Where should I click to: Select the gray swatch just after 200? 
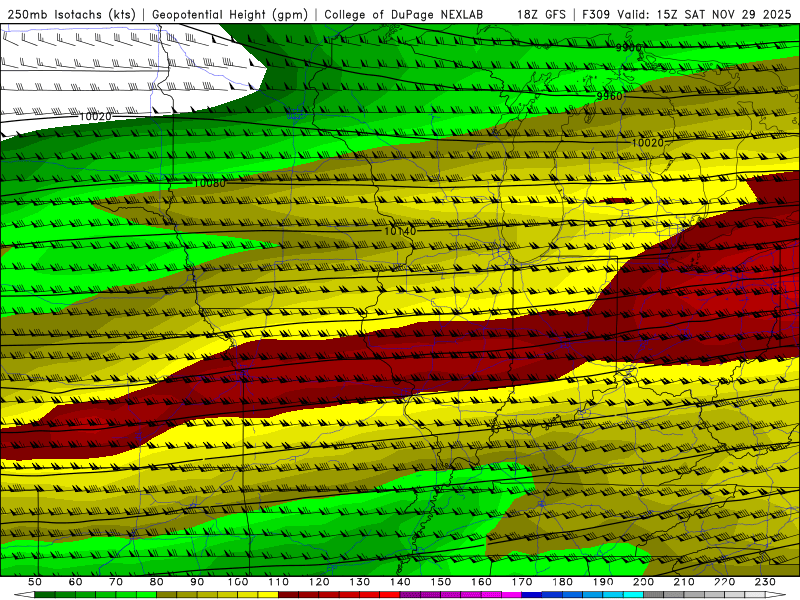click(654, 595)
